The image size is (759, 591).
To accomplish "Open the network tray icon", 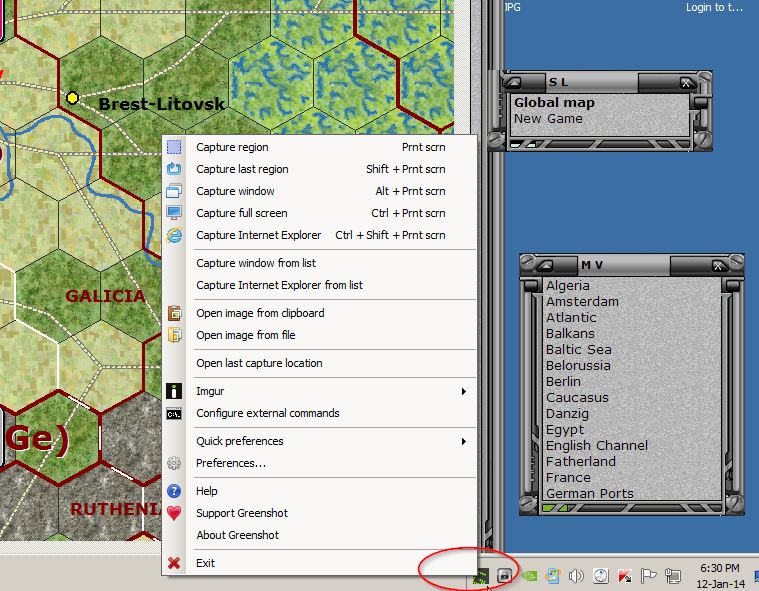I will click(x=672, y=576).
